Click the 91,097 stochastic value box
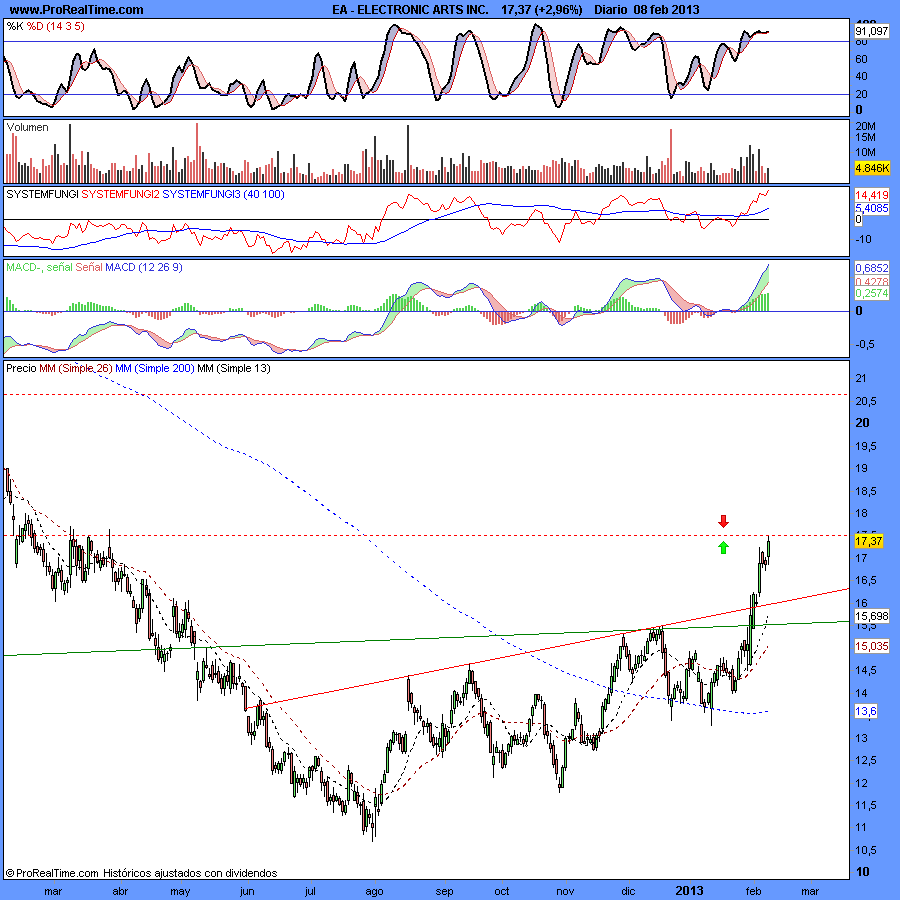The image size is (900, 900). pyautogui.click(x=871, y=32)
